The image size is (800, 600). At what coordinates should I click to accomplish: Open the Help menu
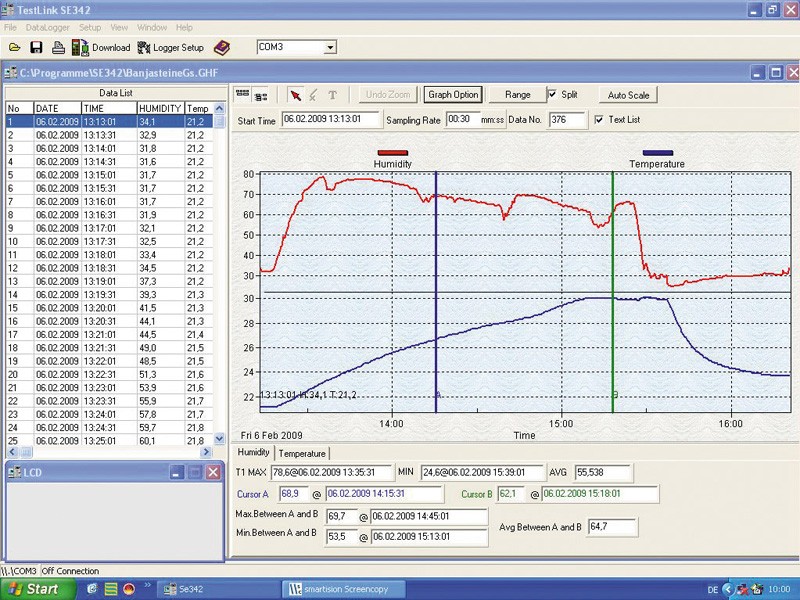click(184, 28)
